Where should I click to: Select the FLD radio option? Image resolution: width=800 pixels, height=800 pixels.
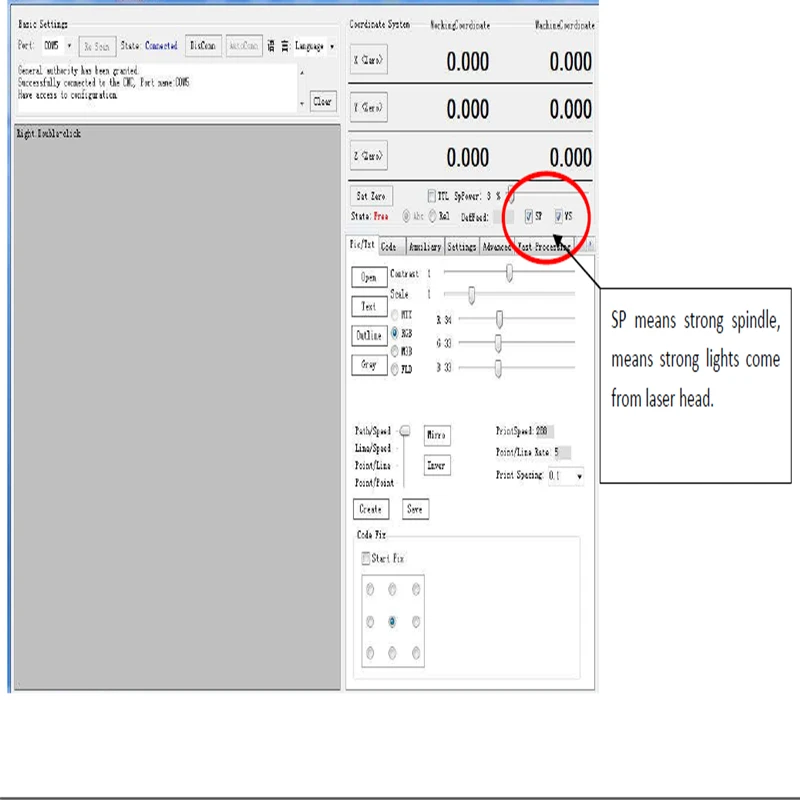[x=395, y=369]
